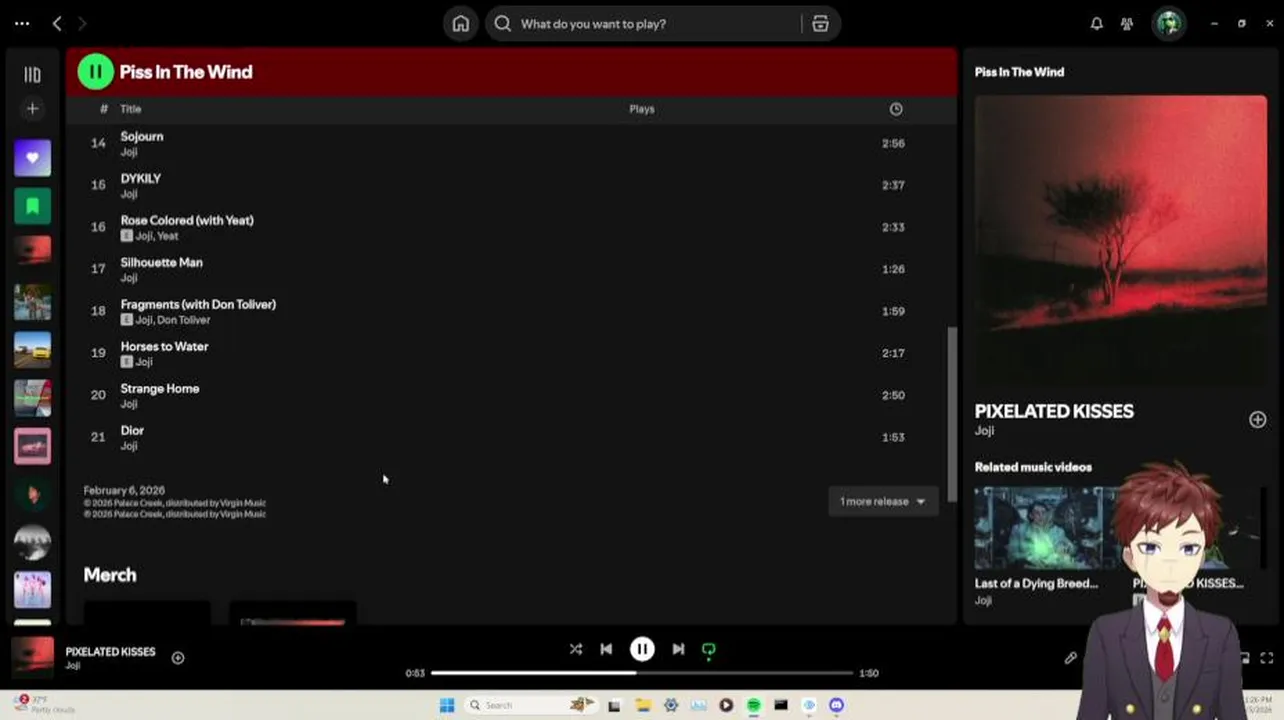Open the notifications bell
This screenshot has width=1284, height=720.
(1096, 23)
